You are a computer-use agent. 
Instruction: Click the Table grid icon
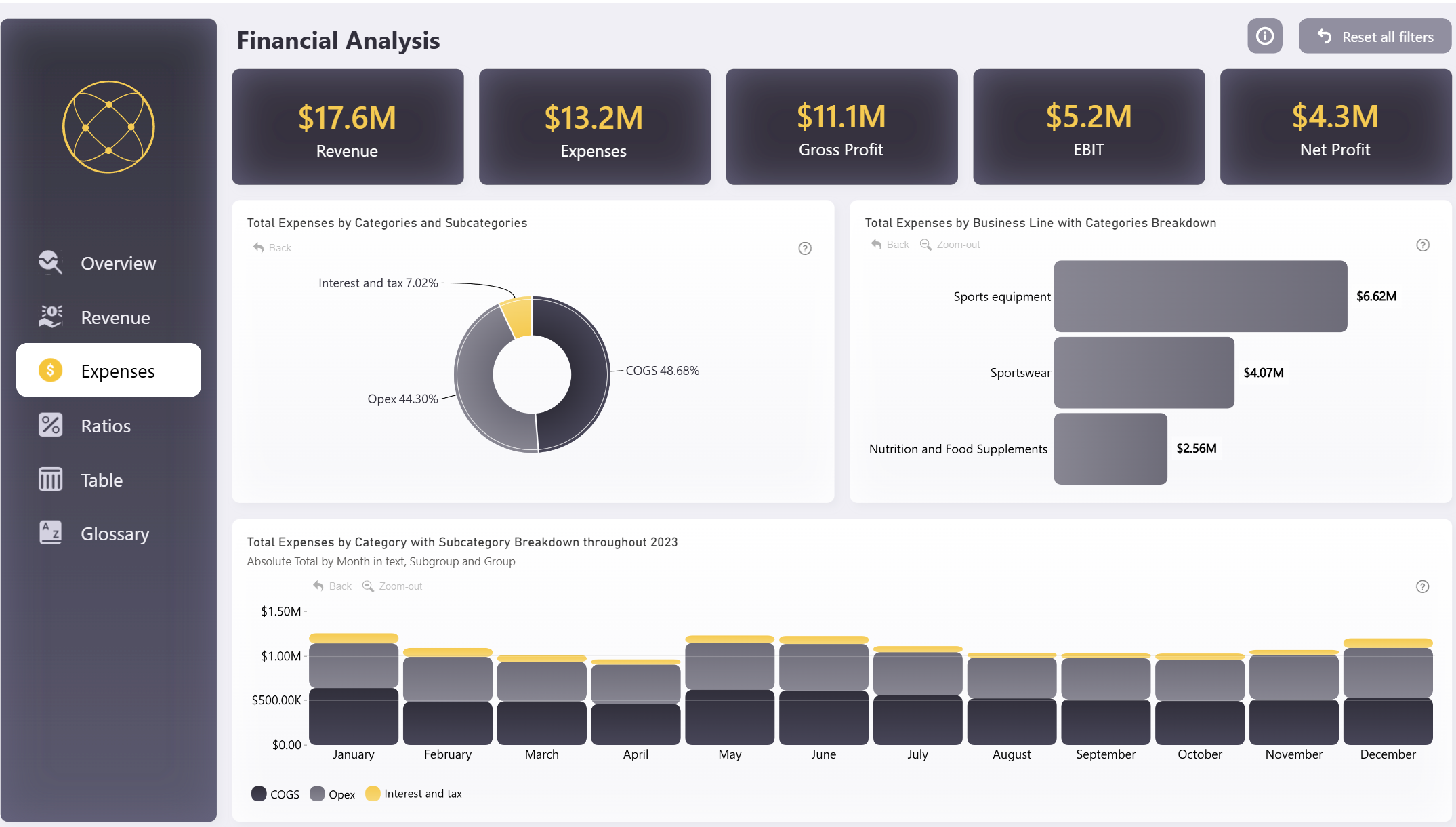point(50,479)
